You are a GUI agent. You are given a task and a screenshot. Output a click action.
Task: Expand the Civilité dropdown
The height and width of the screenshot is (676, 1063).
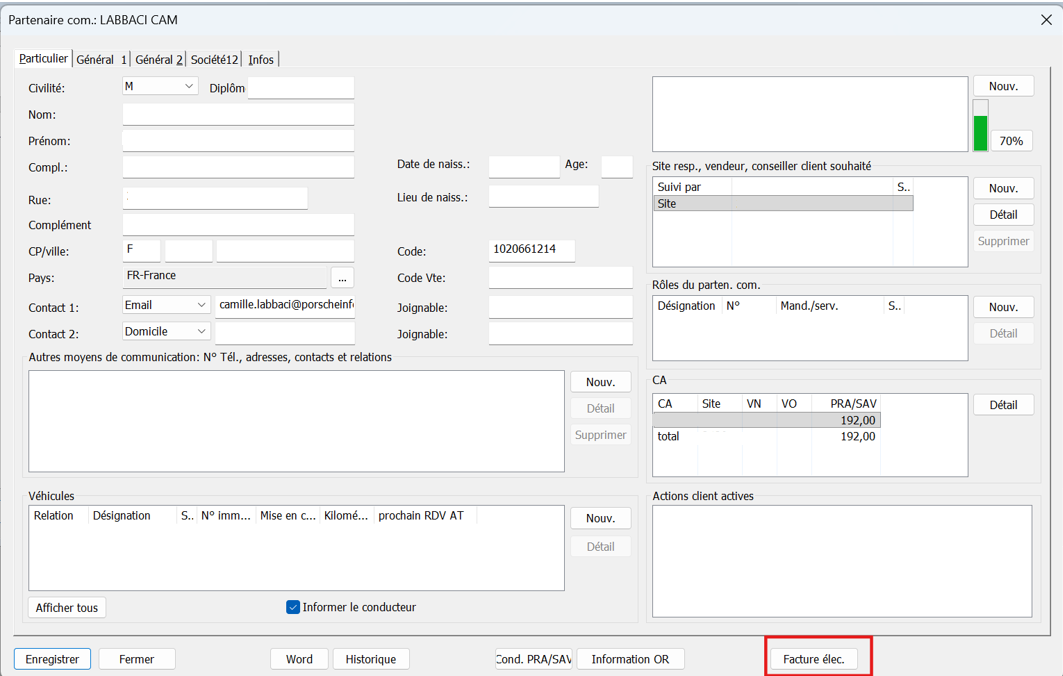tap(161, 86)
